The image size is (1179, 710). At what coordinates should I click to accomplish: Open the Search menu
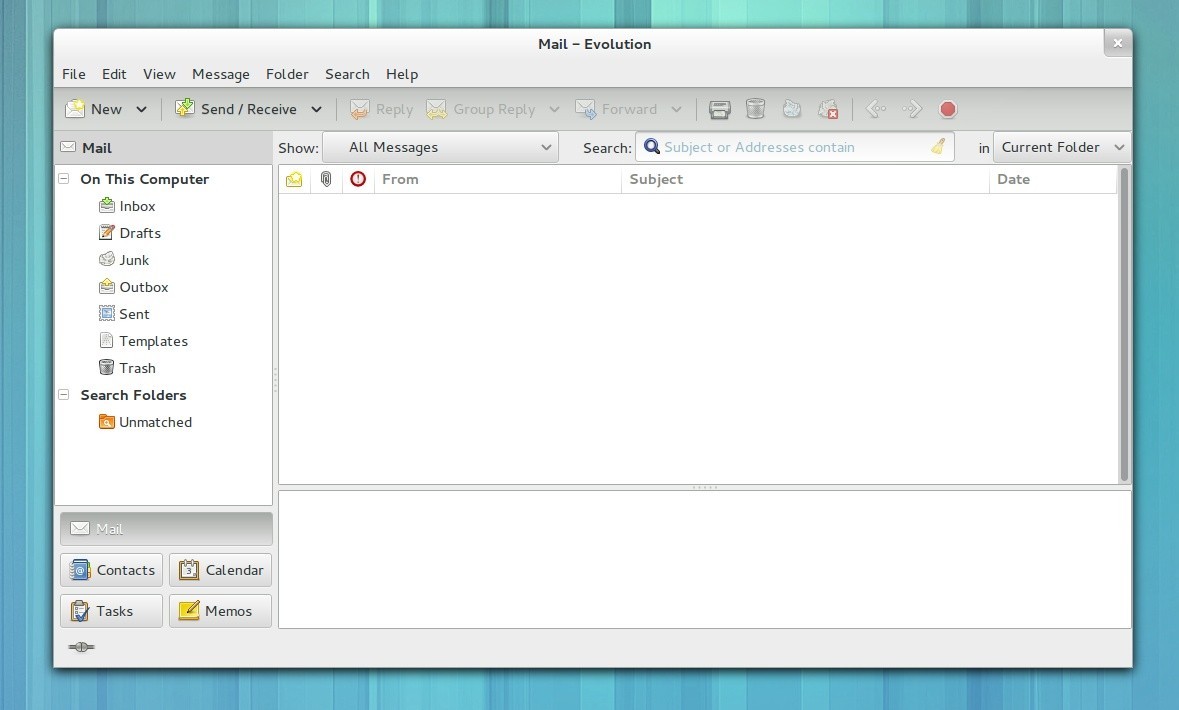tap(347, 74)
